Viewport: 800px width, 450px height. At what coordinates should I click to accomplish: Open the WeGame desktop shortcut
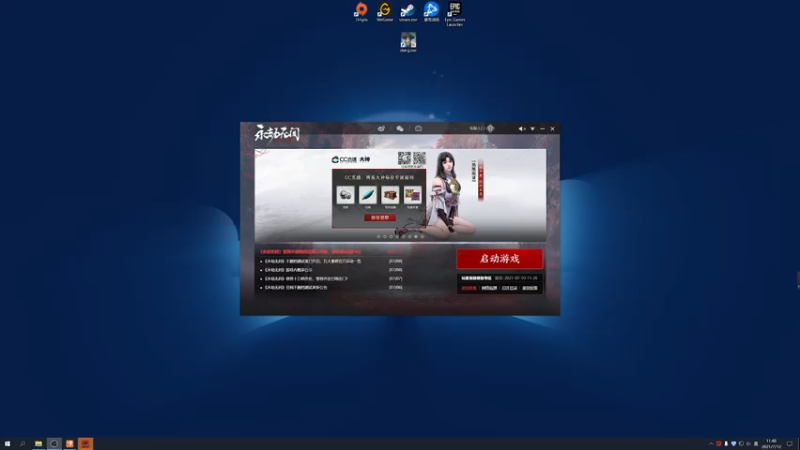coord(385,12)
